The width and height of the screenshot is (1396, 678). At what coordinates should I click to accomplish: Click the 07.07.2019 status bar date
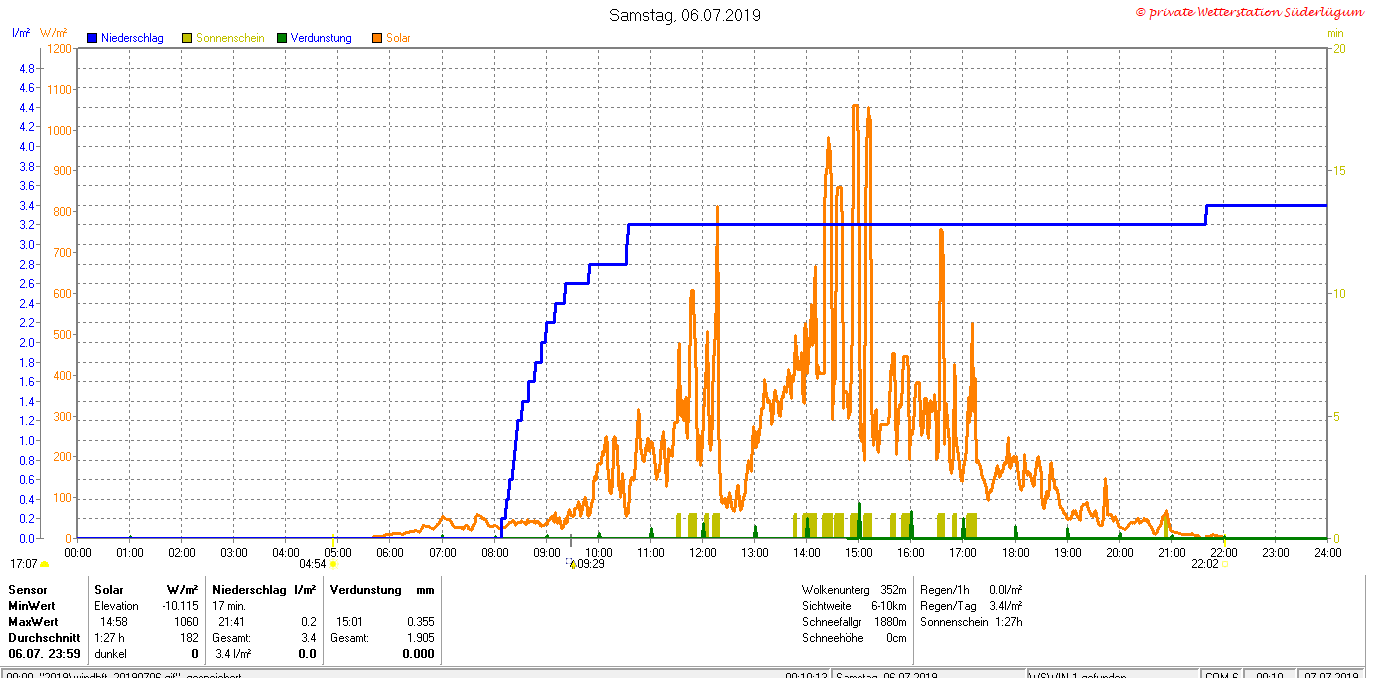click(x=1333, y=675)
